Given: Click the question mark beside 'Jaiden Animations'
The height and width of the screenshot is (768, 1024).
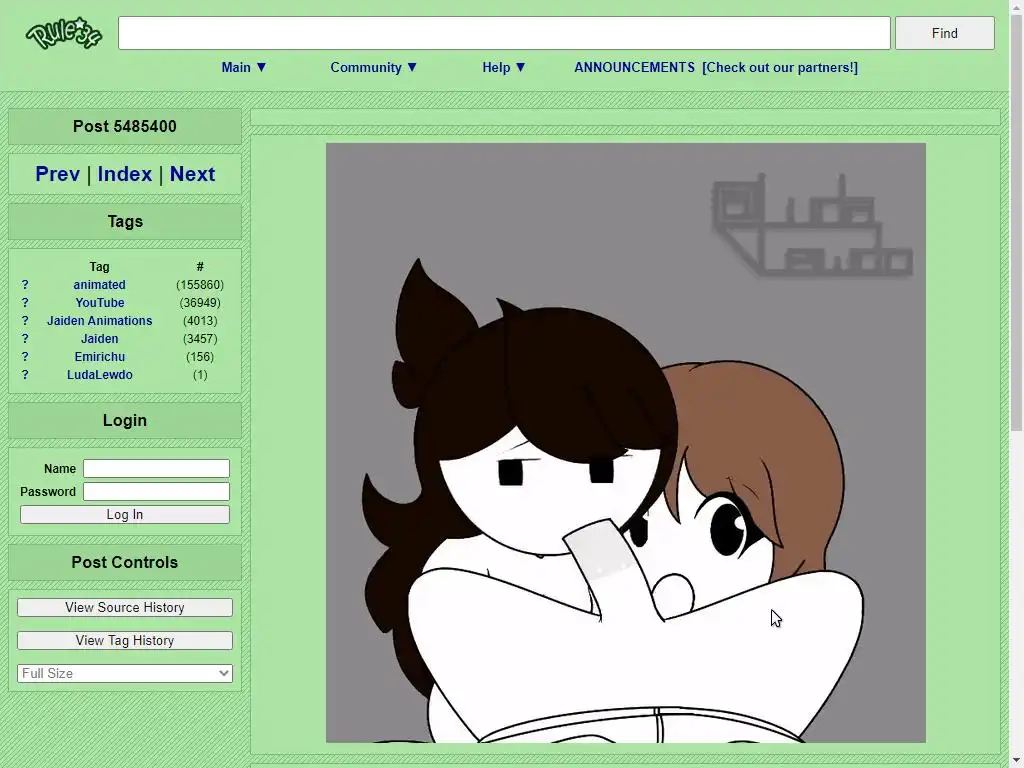Looking at the screenshot, I should coord(25,321).
